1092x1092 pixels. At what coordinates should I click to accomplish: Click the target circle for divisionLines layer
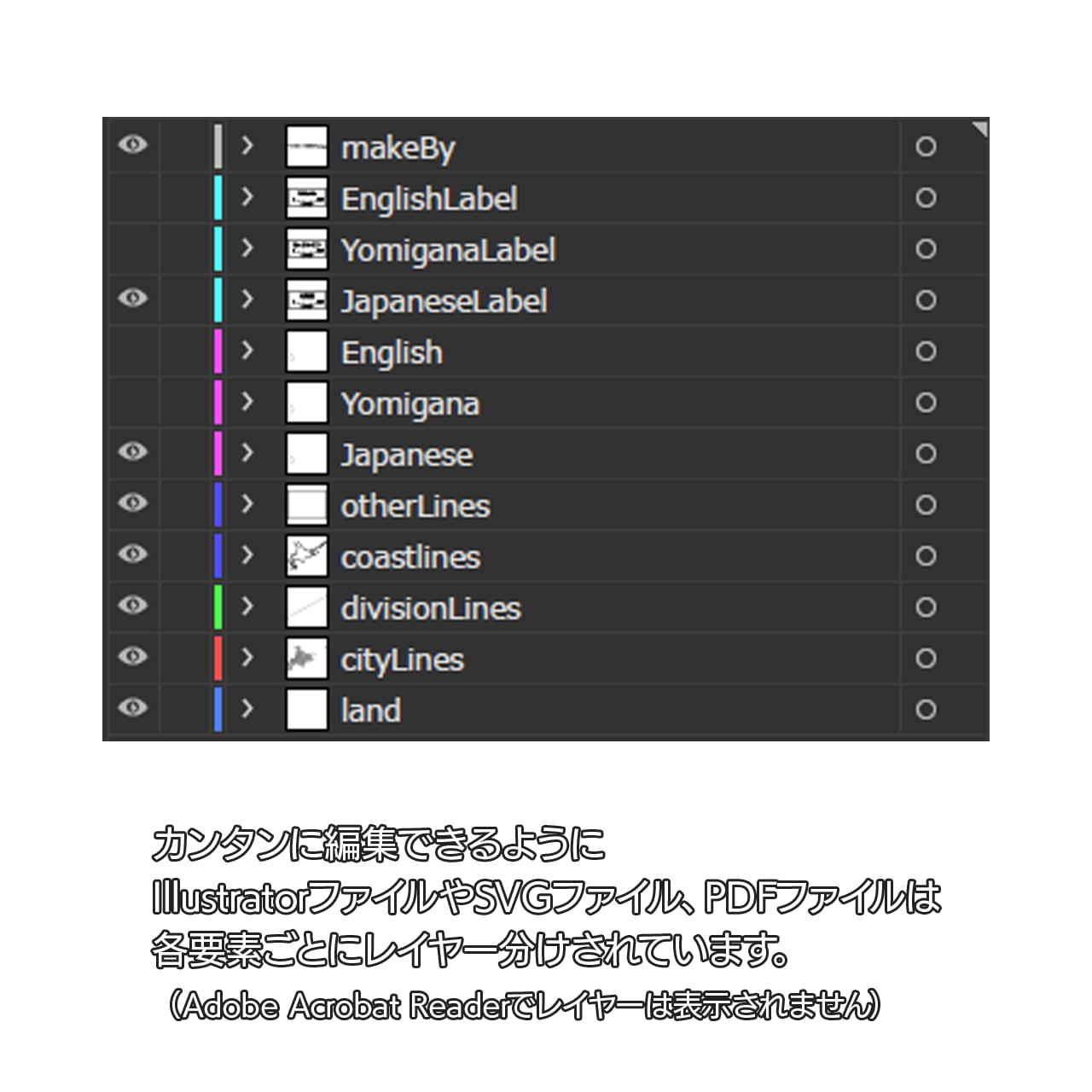click(x=926, y=607)
